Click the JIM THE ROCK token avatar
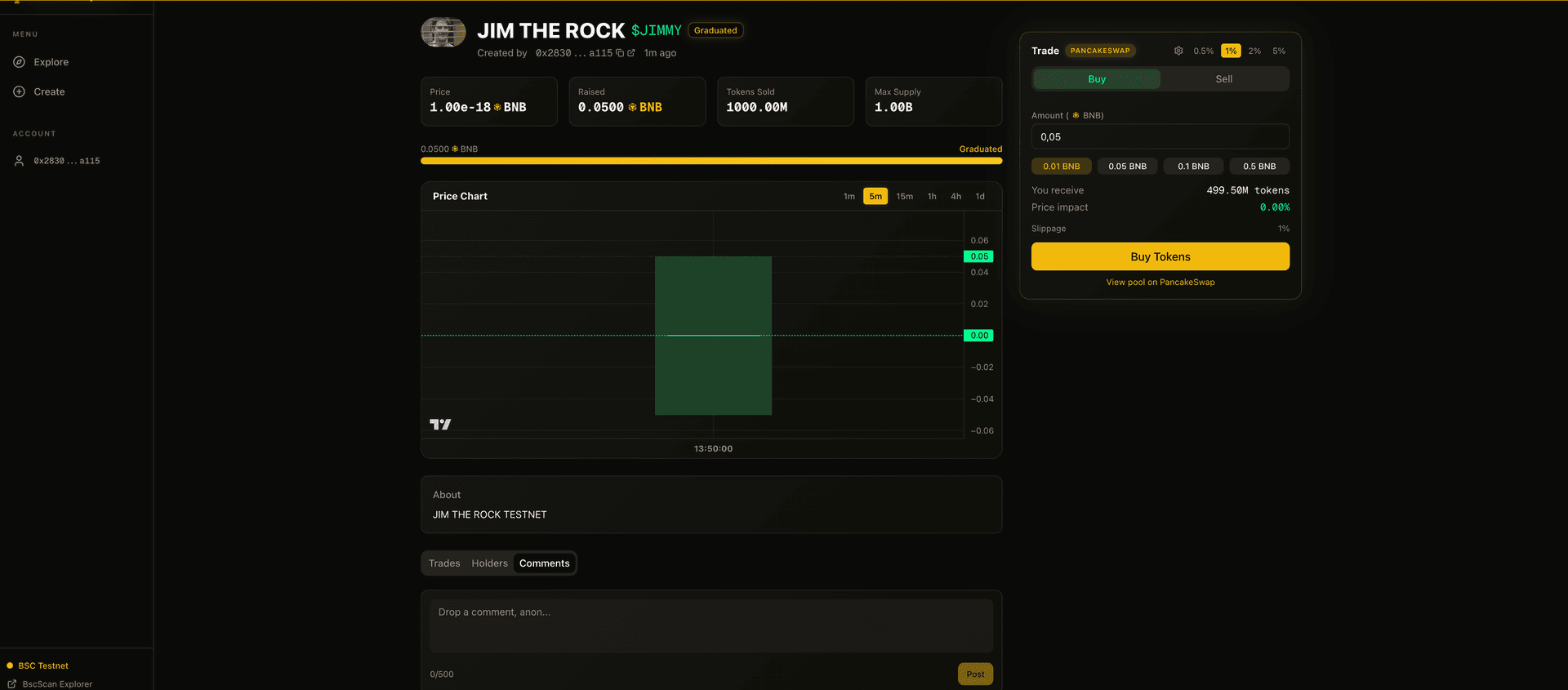The height and width of the screenshot is (690, 1568). (443, 33)
